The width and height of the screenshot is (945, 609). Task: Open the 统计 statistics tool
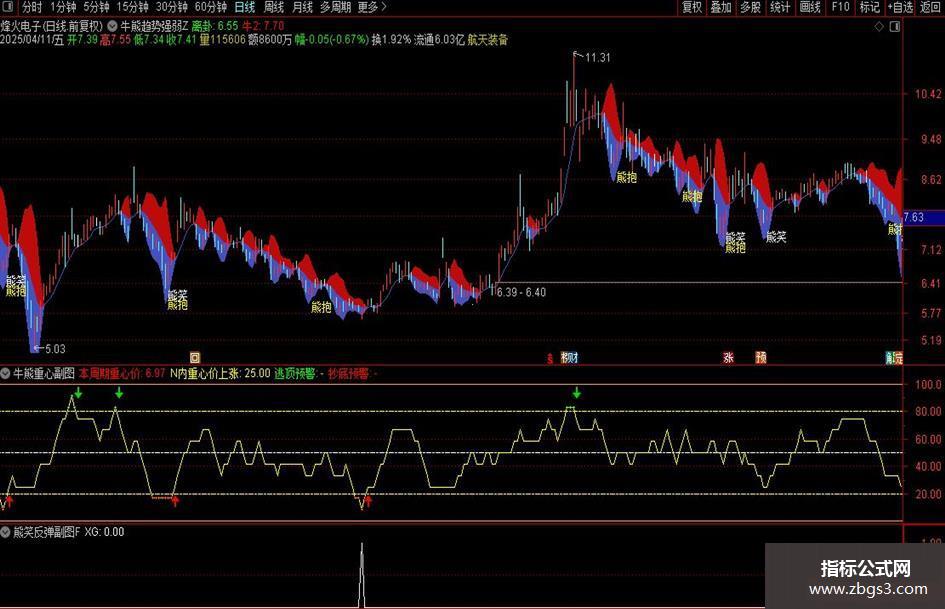(780, 7)
